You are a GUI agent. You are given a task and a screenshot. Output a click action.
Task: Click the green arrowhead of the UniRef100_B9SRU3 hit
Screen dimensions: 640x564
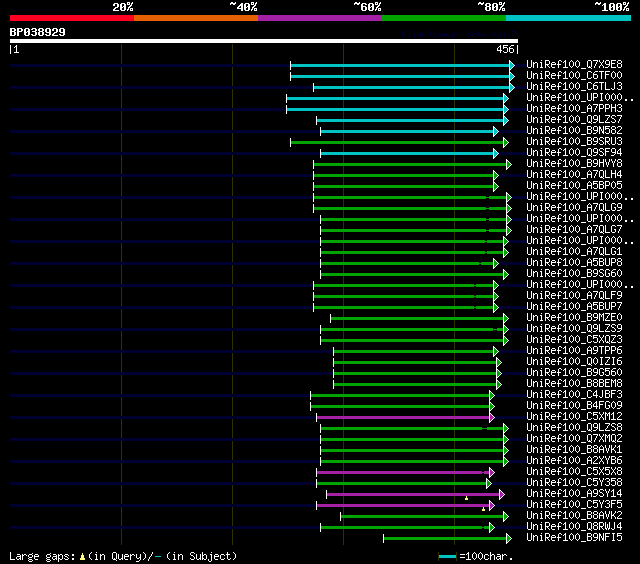coord(506,142)
